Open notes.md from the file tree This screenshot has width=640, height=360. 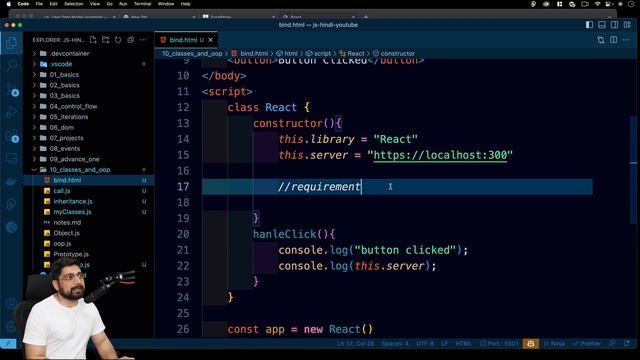pos(88,222)
